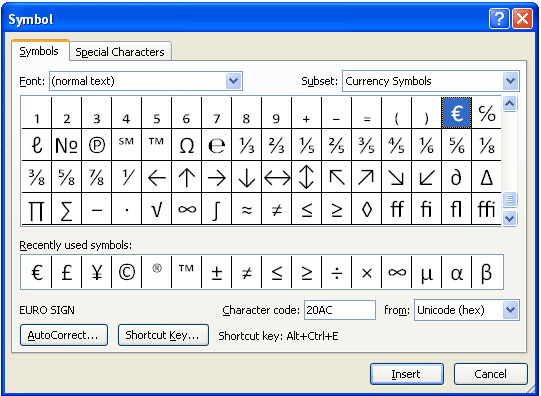Click into the Character code field
The image size is (541, 396).
340,310
